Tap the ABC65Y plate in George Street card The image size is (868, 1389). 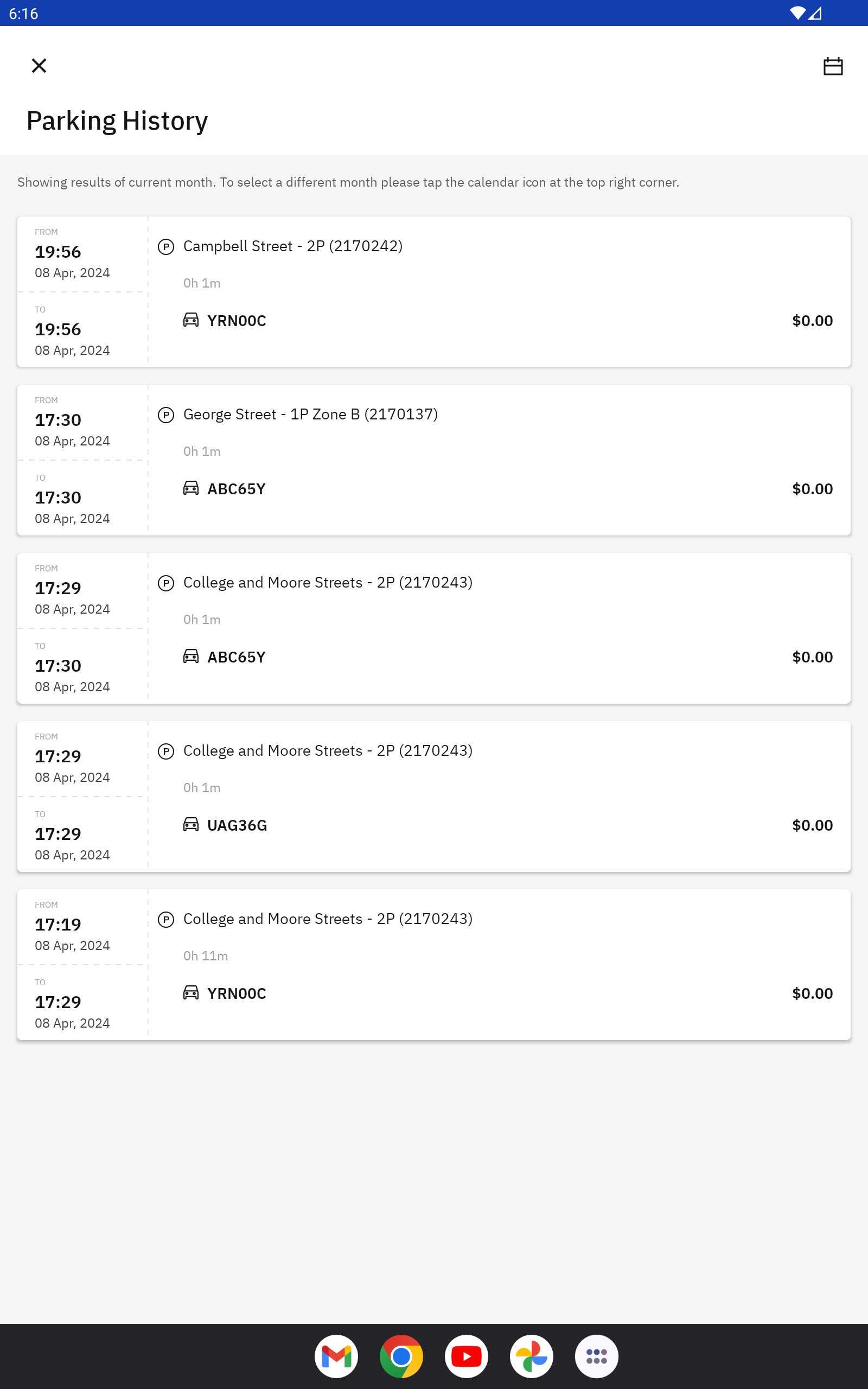[237, 489]
